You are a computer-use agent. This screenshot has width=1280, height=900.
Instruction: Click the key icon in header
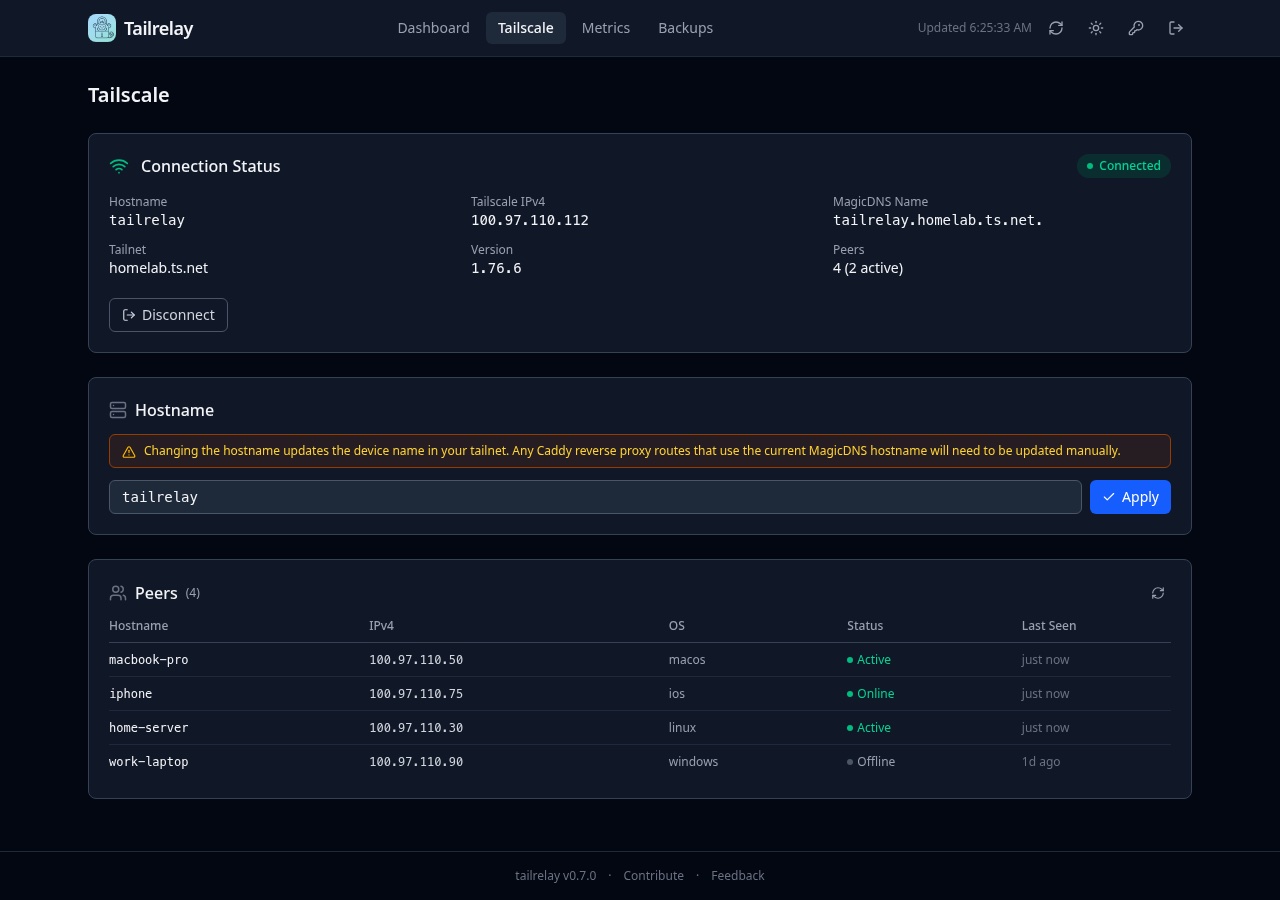coord(1136,28)
